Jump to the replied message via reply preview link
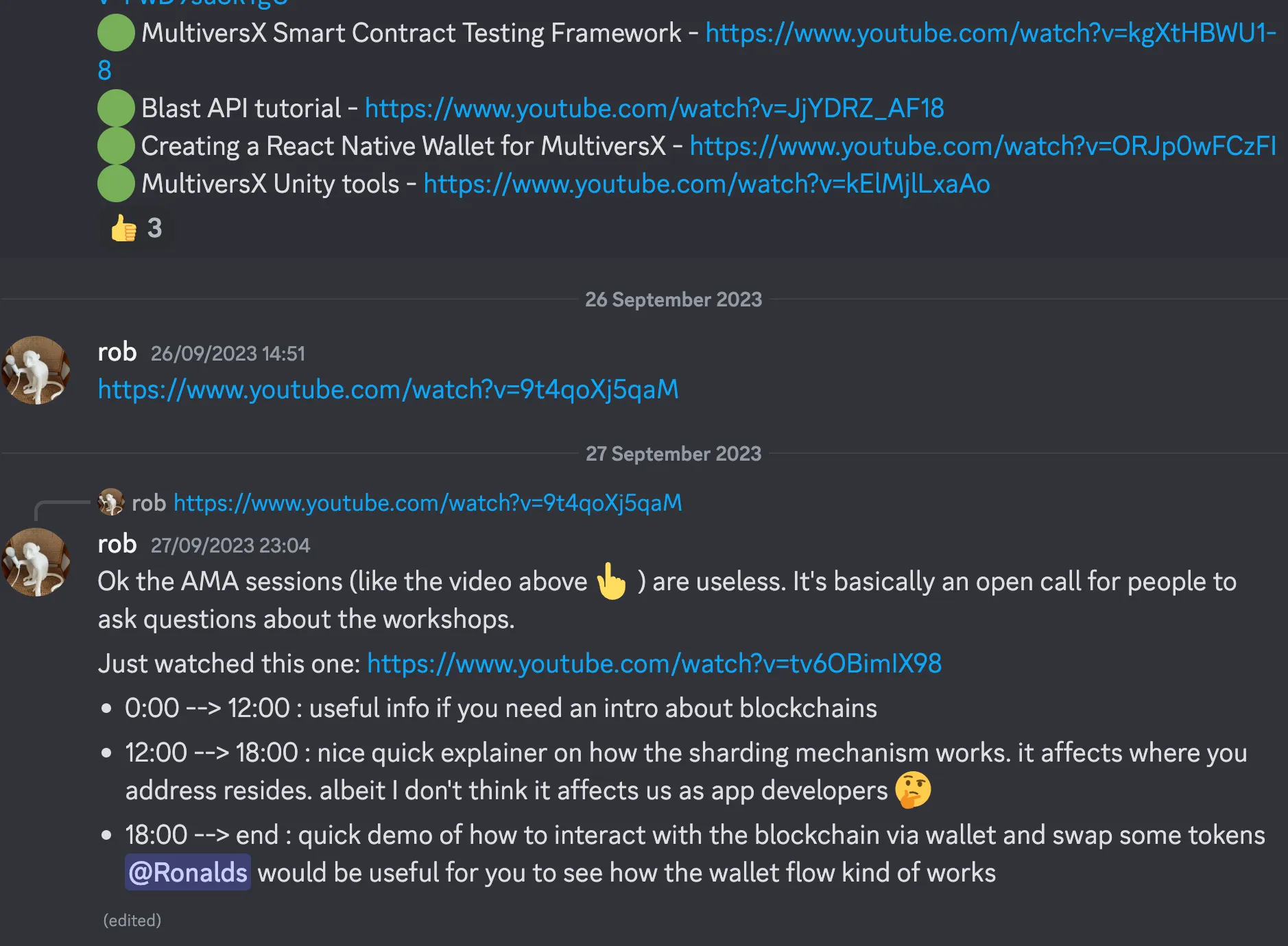The width and height of the screenshot is (1288, 946). [427, 503]
